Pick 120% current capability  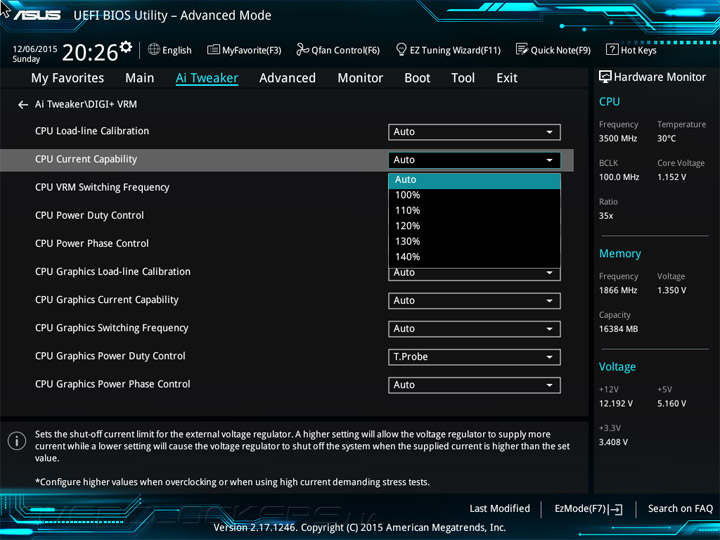point(474,226)
